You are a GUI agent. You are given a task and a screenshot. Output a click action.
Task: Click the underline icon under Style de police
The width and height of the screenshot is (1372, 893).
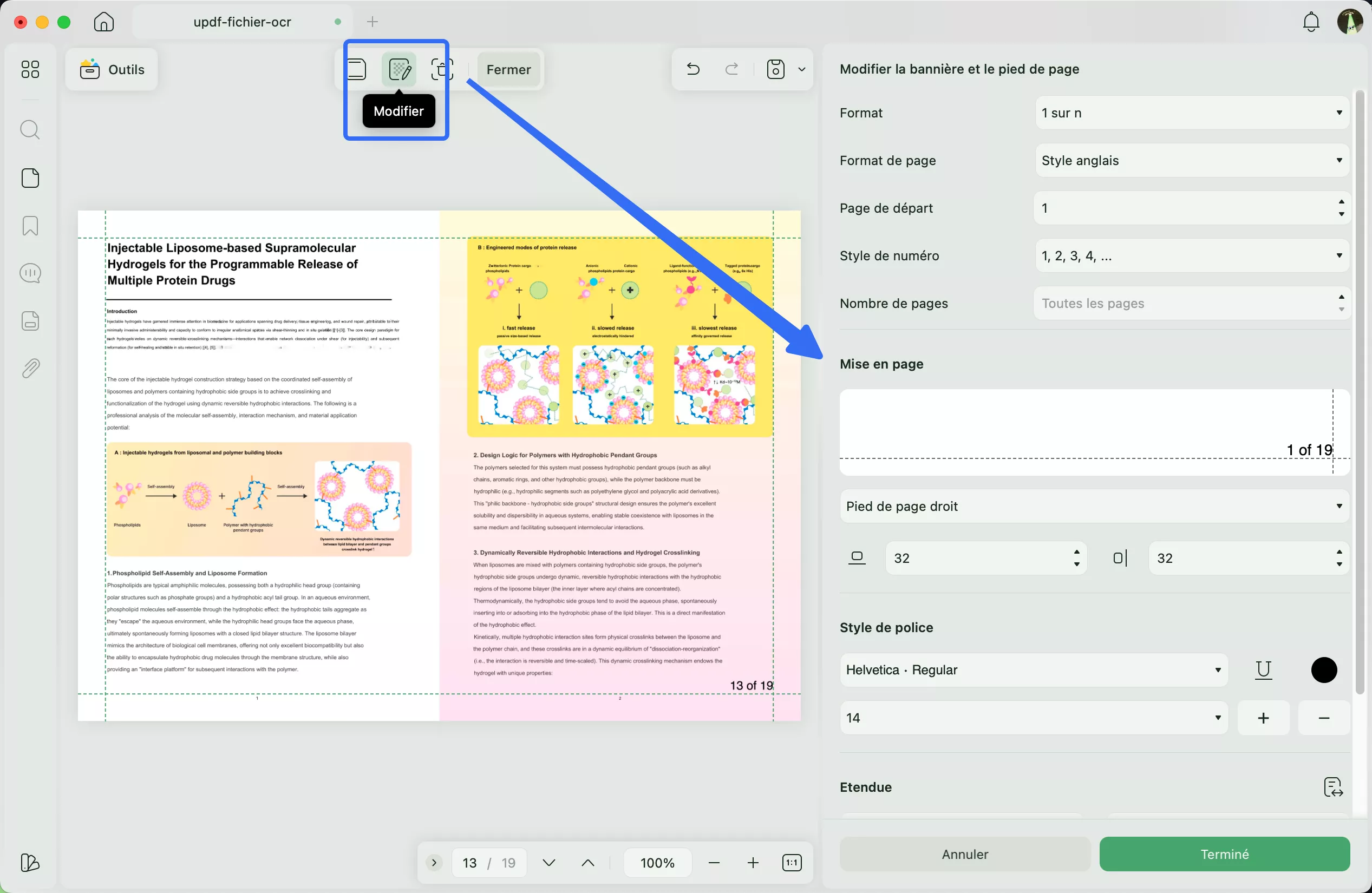pyautogui.click(x=1264, y=670)
